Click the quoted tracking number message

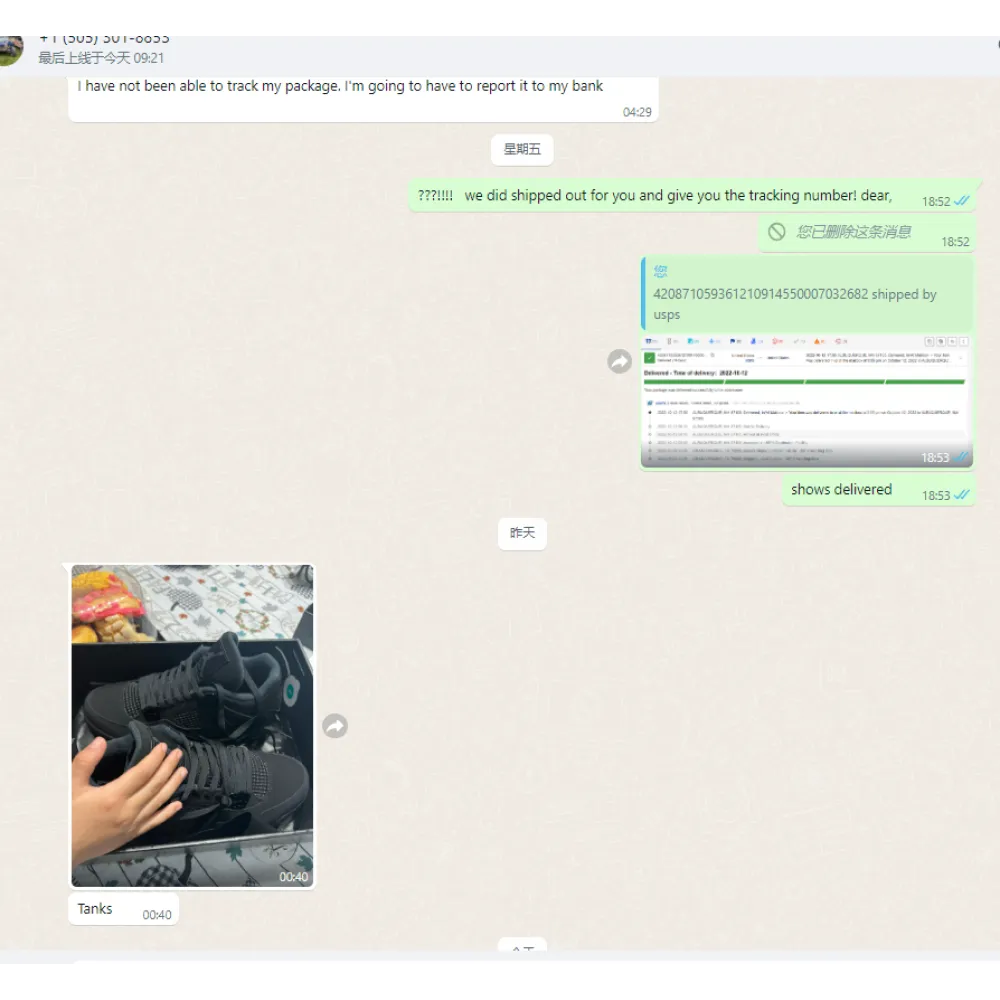tap(807, 295)
